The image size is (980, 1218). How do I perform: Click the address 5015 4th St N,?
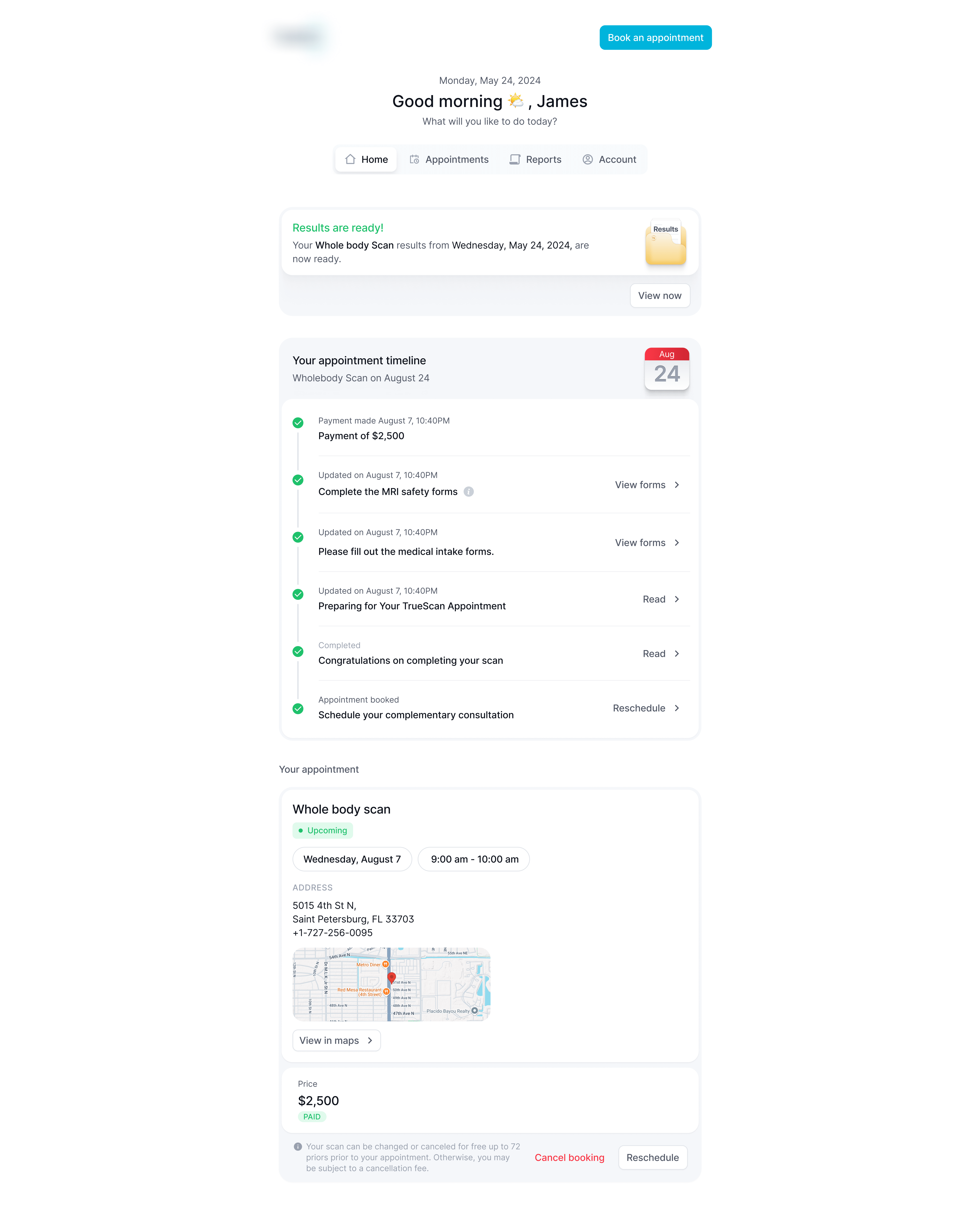tap(324, 906)
